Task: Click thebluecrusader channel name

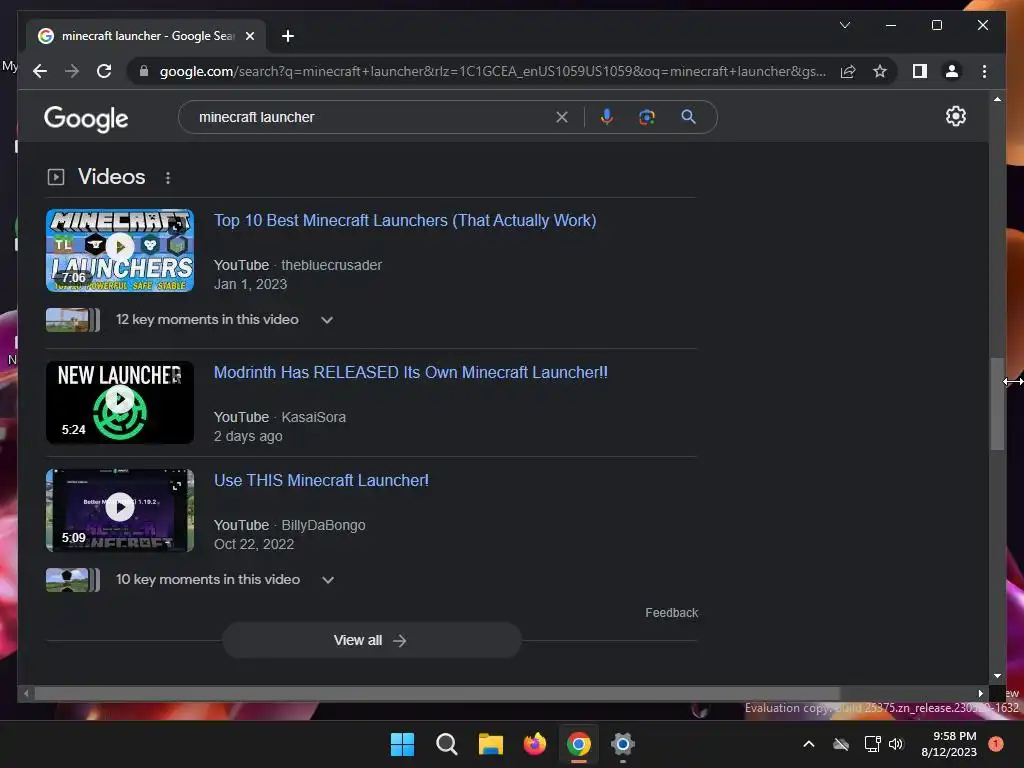Action: [x=332, y=265]
